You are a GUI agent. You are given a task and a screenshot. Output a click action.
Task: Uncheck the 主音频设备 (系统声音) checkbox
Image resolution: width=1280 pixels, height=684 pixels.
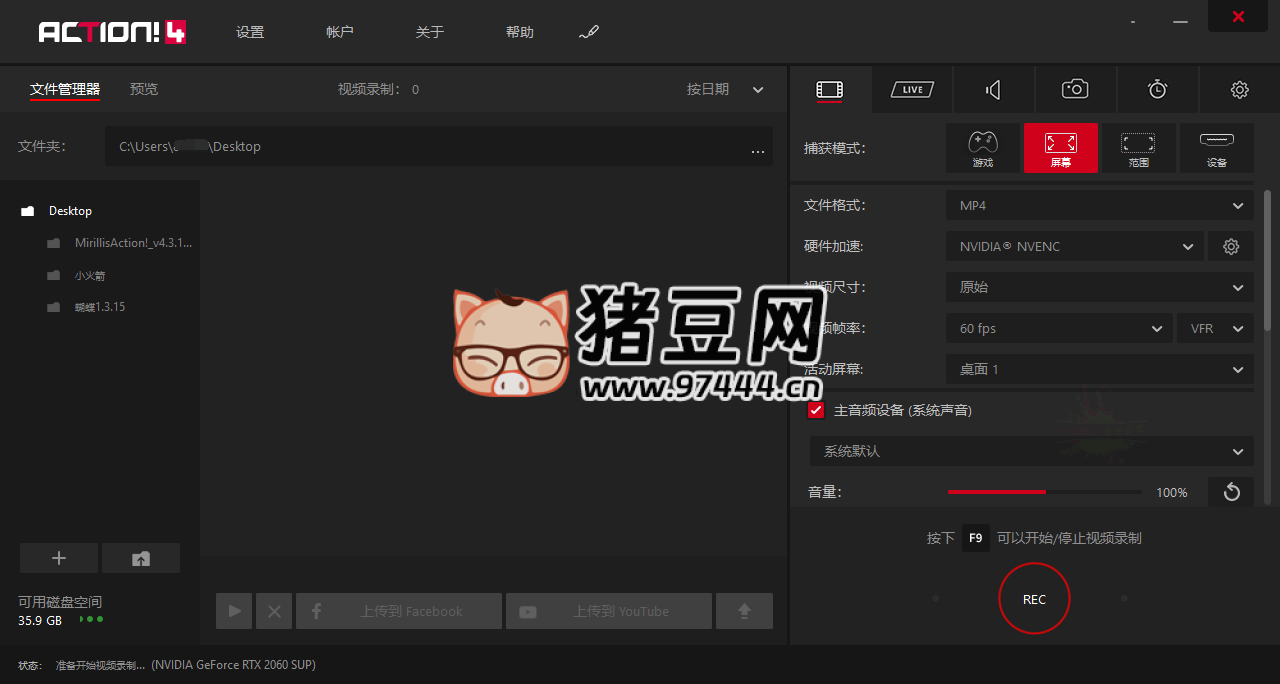pyautogui.click(x=816, y=410)
